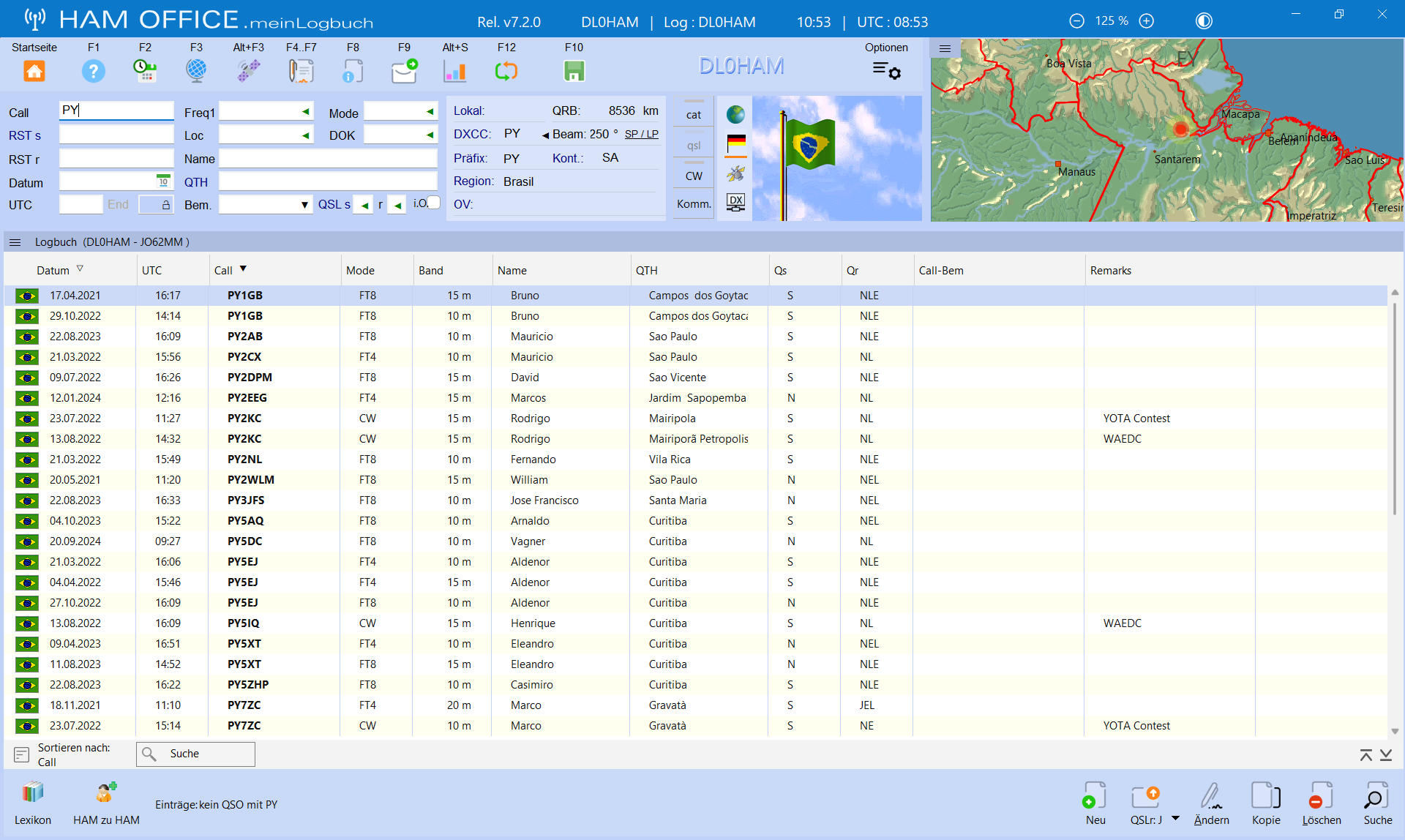1405x840 pixels.
Task: Open the Mode dropdown arrow
Action: click(430, 112)
